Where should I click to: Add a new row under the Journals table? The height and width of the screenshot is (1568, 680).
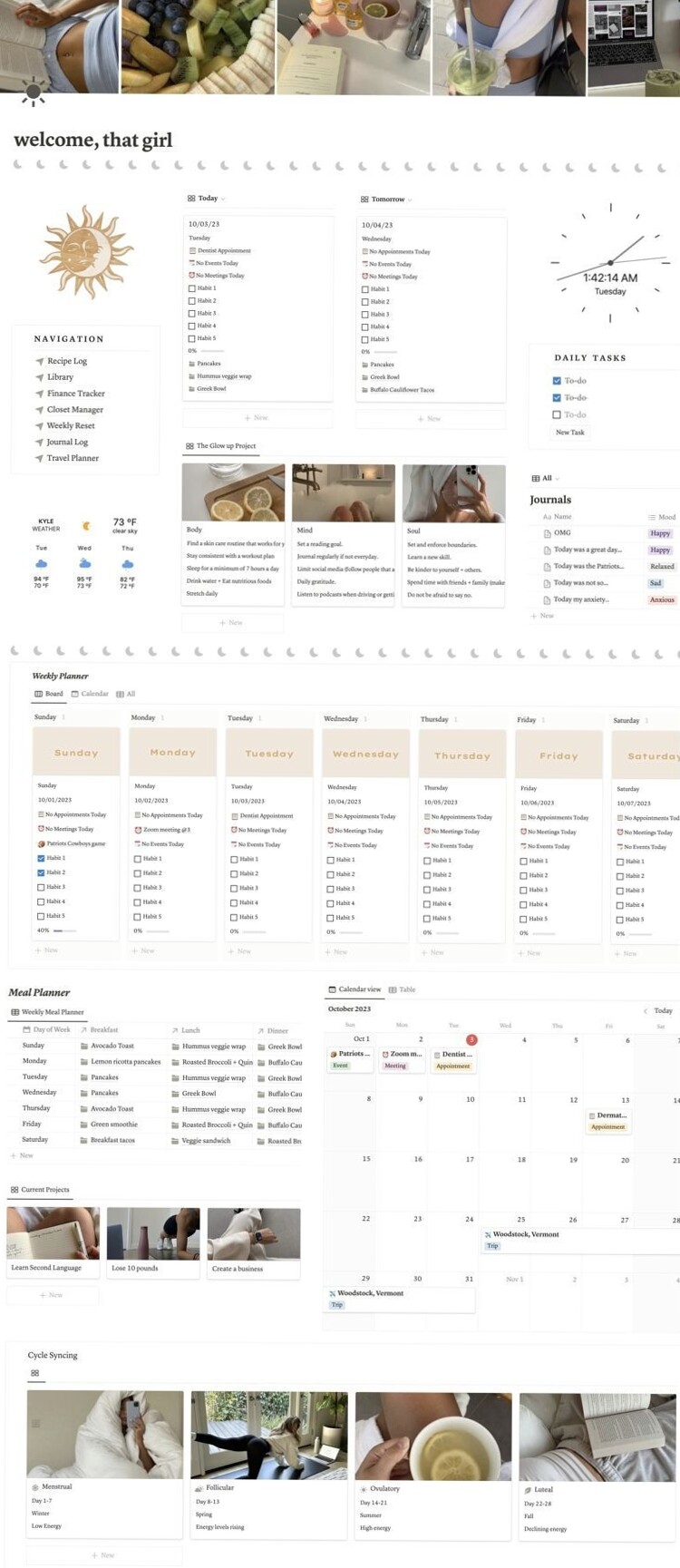point(542,616)
